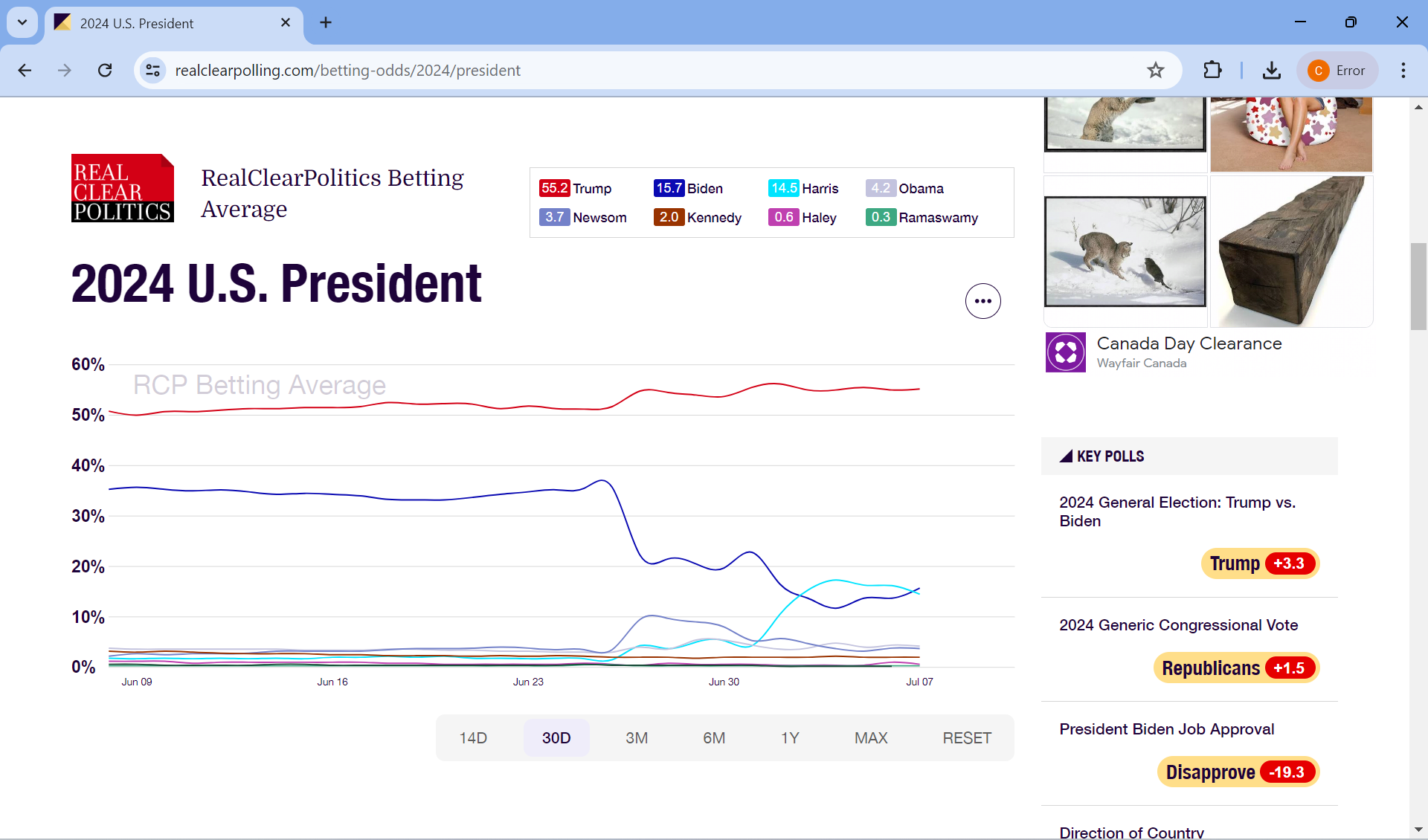Open the Canada Day Clearance ad link
Screen dimensions: 1428x840
(1189, 343)
